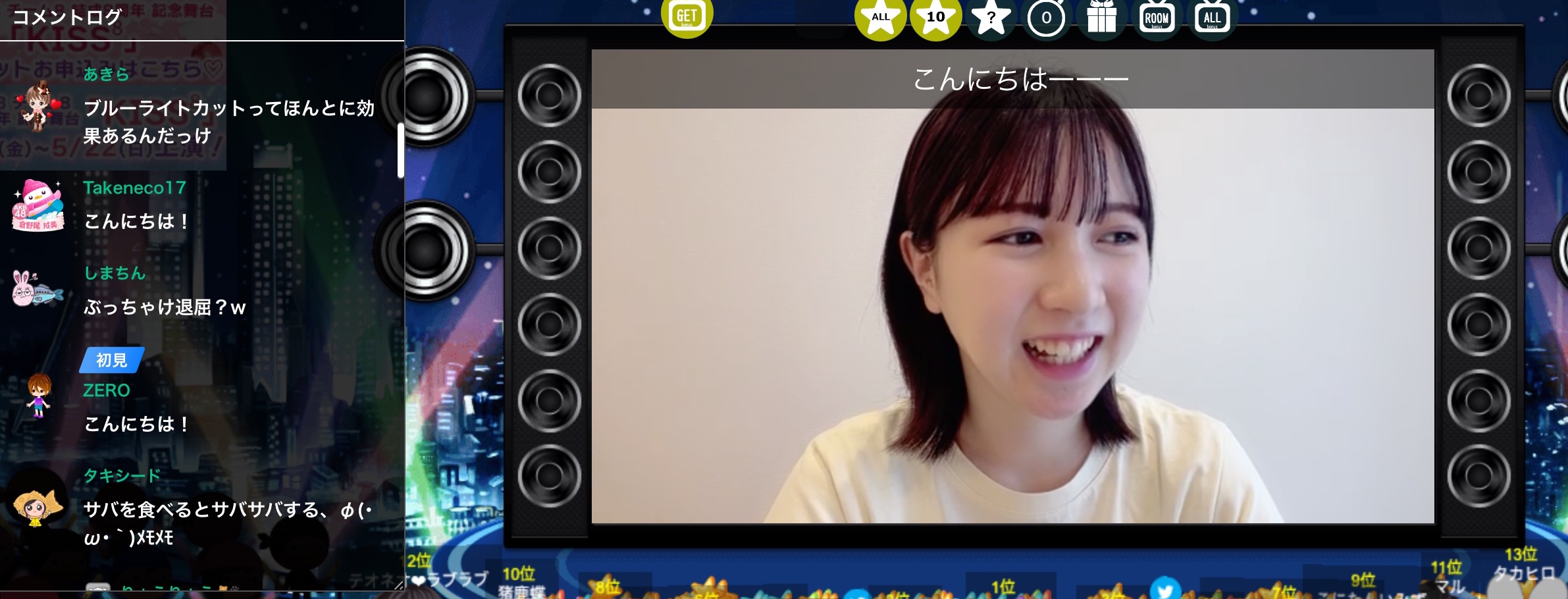Click username あきら
The image size is (1568, 599).
(106, 74)
